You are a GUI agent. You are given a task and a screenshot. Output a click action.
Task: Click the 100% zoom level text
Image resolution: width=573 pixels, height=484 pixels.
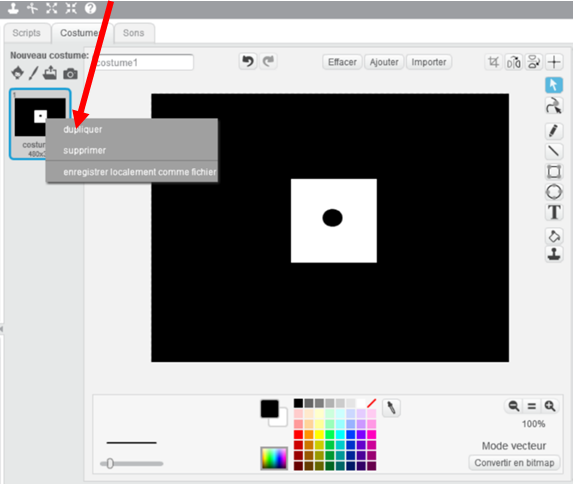point(533,424)
